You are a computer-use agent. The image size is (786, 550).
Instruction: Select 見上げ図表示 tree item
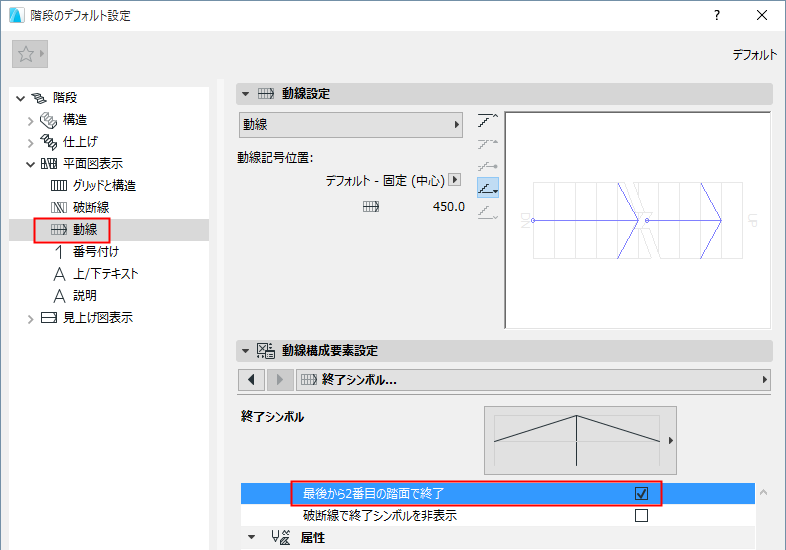[98, 318]
